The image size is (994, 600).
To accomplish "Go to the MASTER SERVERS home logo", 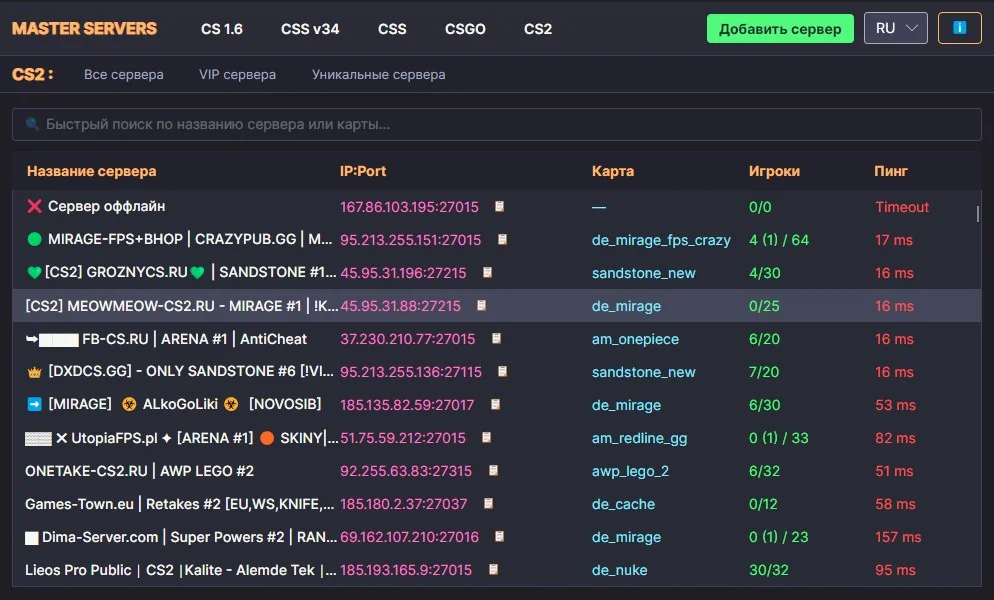I will click(x=84, y=29).
